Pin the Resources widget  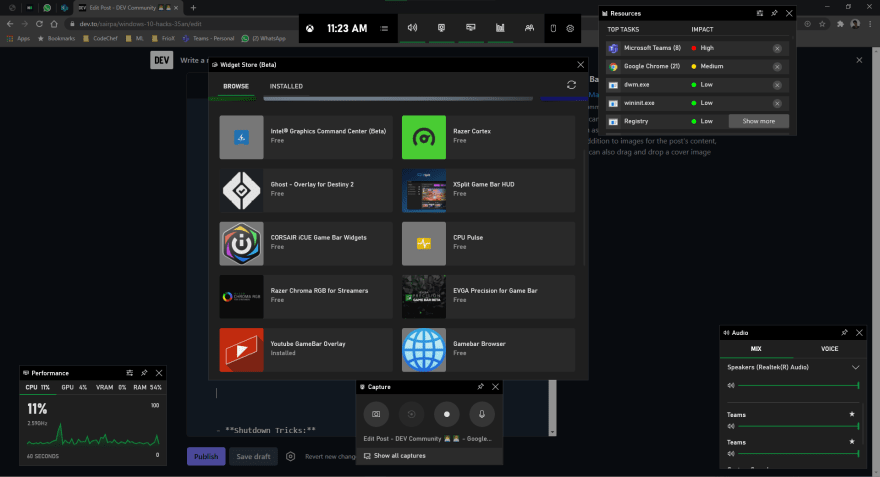774,13
